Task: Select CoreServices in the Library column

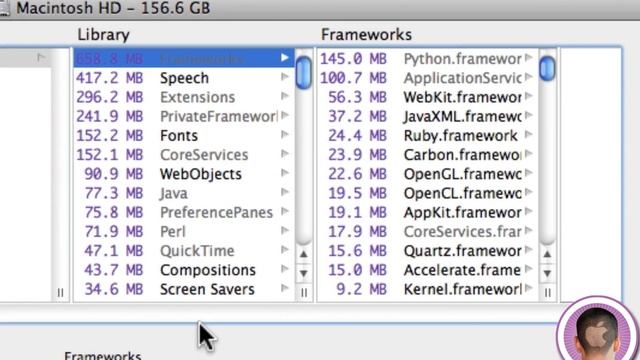Action: (184, 155)
